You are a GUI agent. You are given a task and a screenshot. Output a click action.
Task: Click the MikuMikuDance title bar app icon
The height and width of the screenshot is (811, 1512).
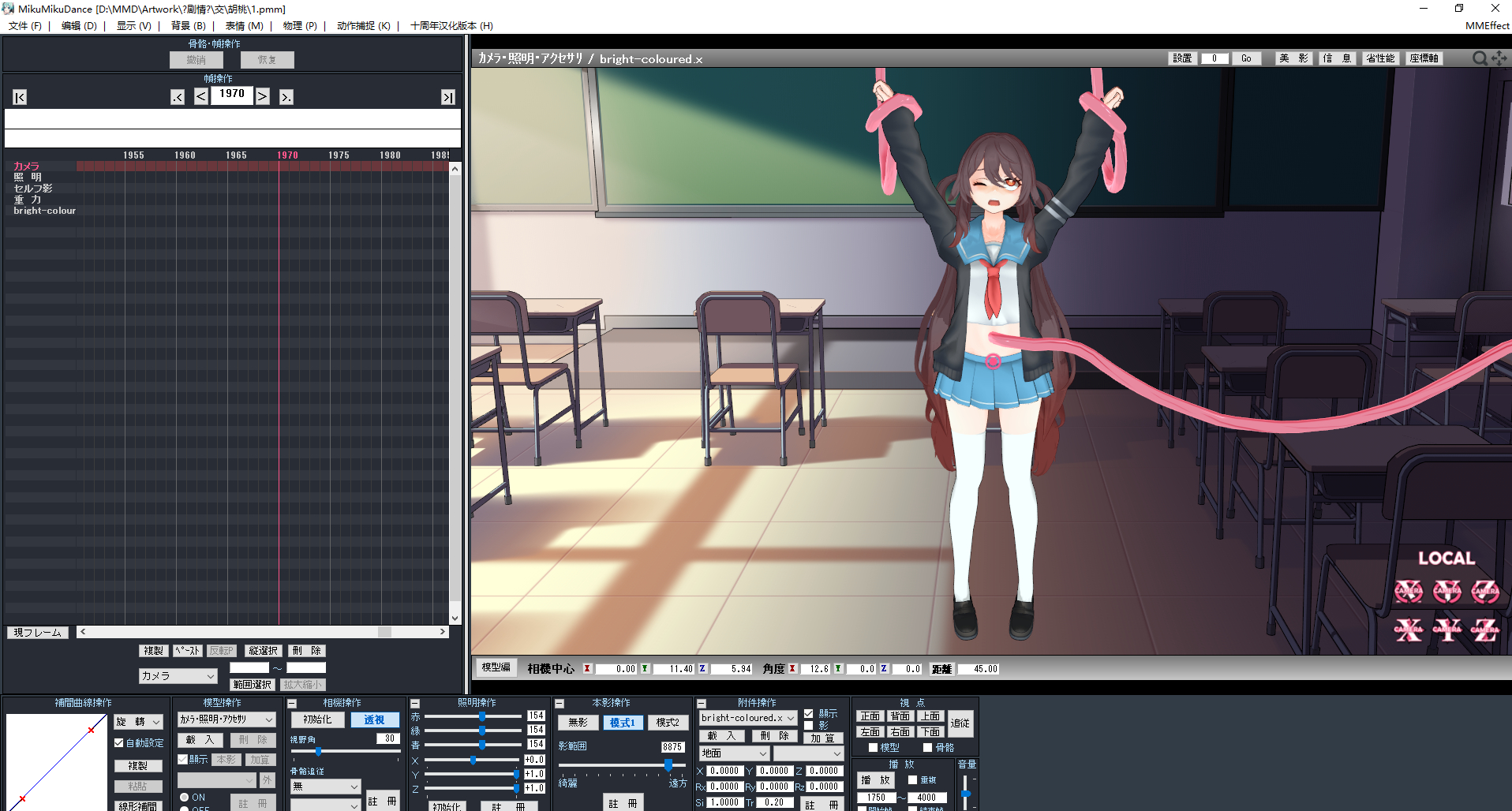pyautogui.click(x=8, y=9)
